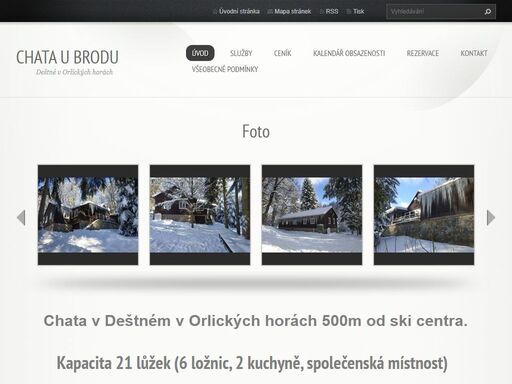Open third photo of long cabin
This screenshot has height=384, width=512.
point(312,215)
